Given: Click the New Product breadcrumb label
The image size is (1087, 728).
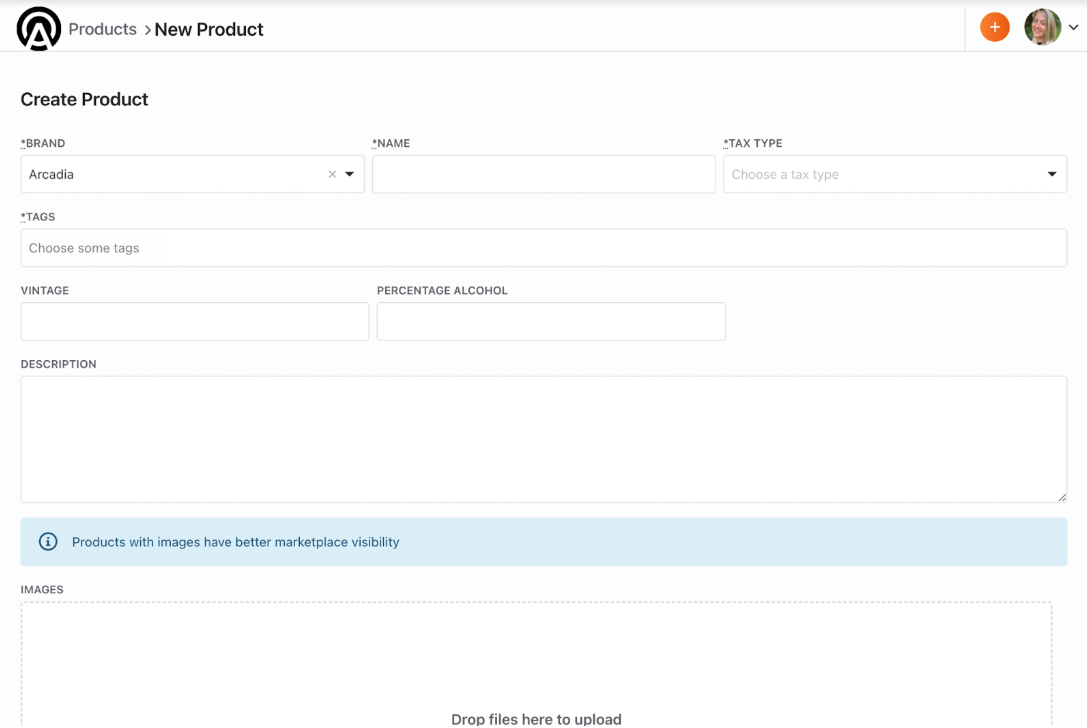Looking at the screenshot, I should (x=208, y=29).
